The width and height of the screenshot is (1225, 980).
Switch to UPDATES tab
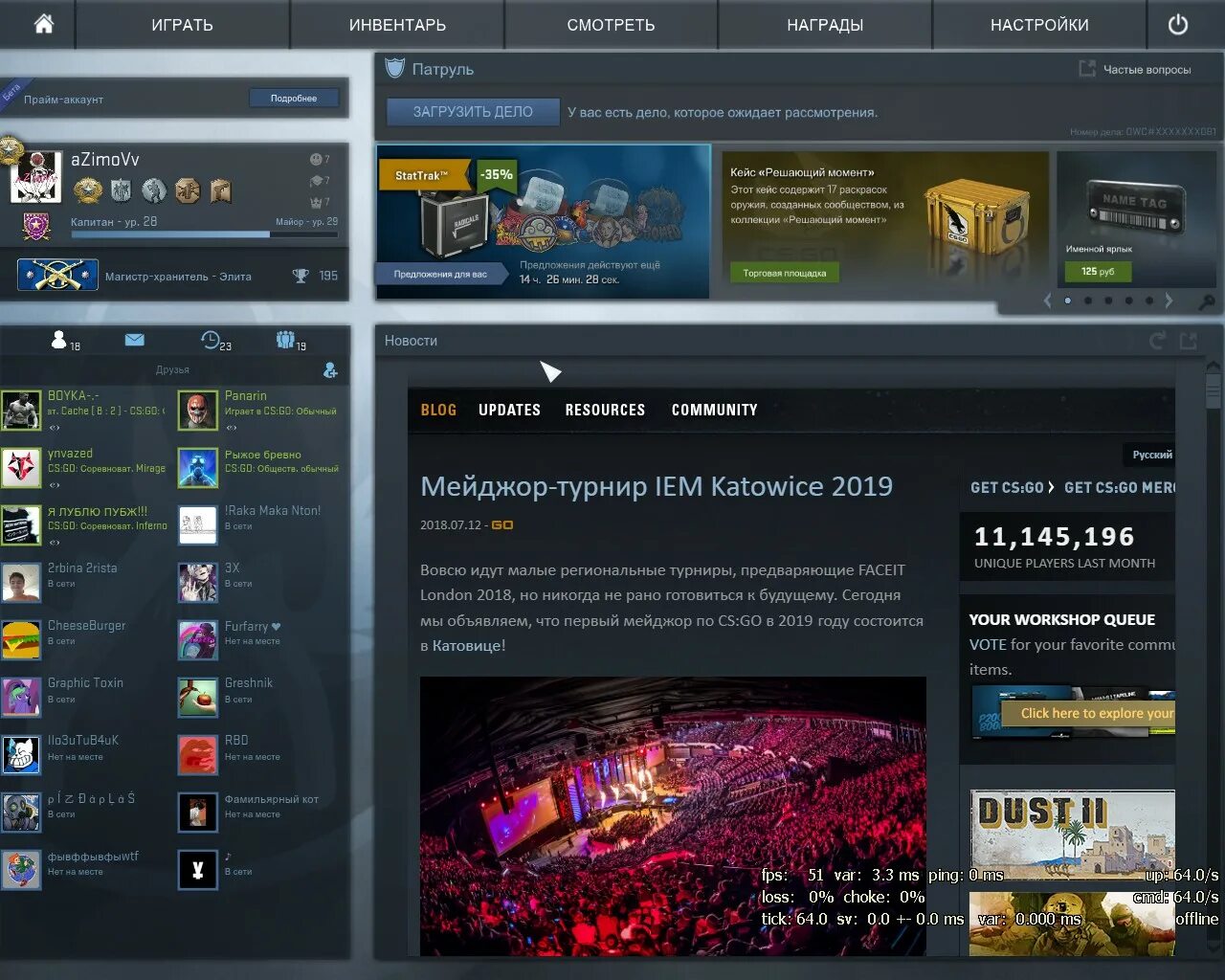tap(509, 410)
